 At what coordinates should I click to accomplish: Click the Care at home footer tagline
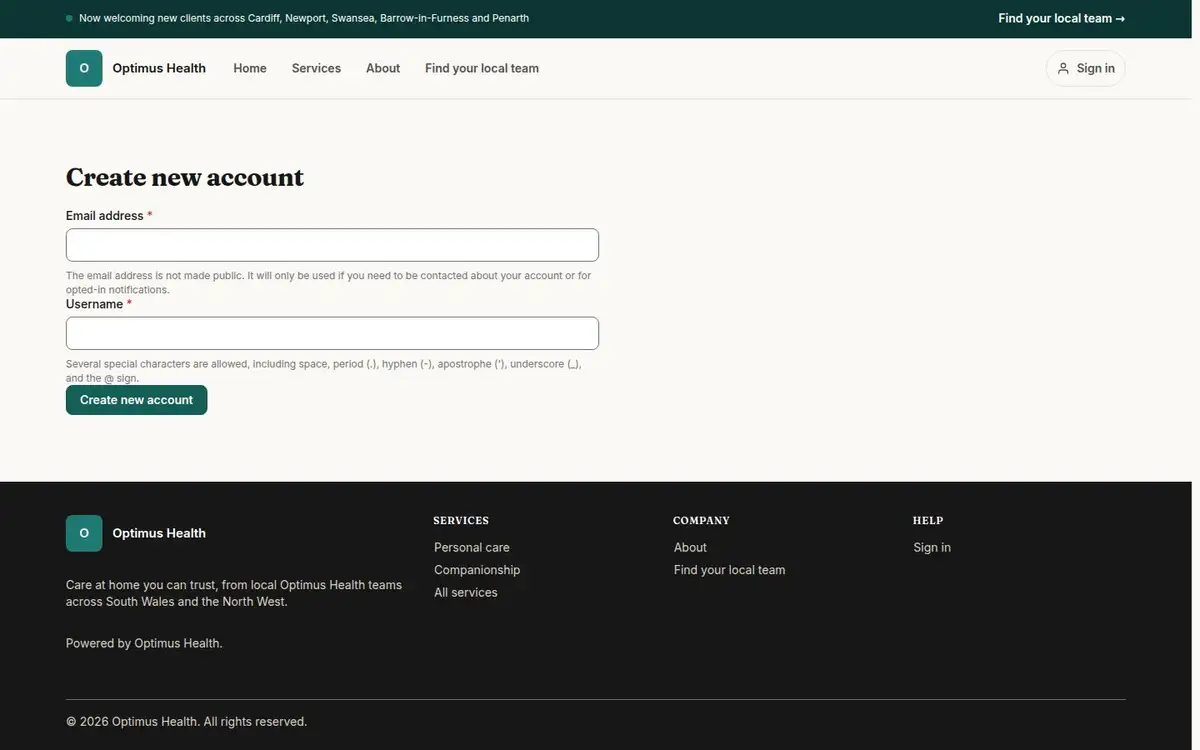pyautogui.click(x=234, y=593)
